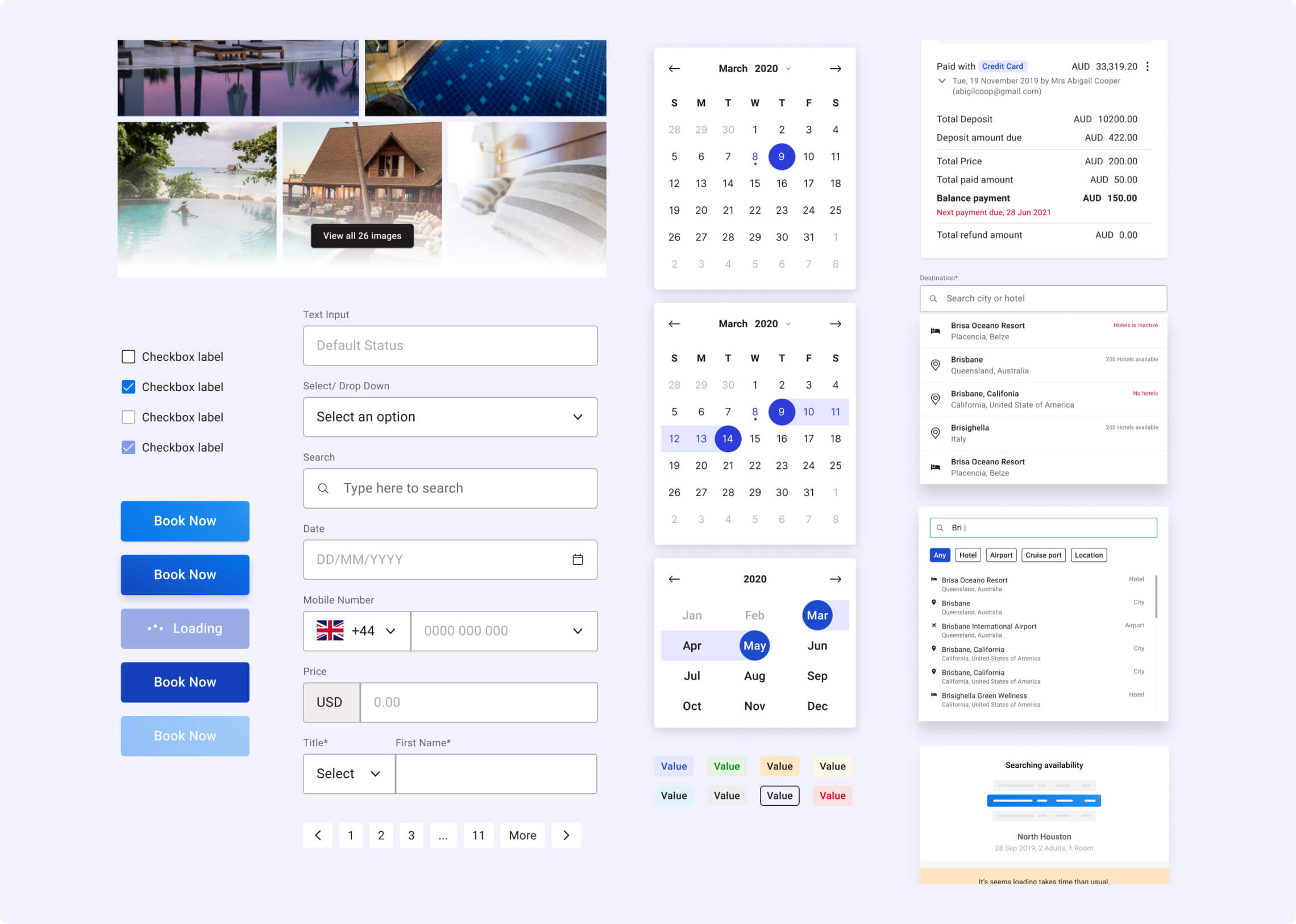Image resolution: width=1296 pixels, height=924 pixels.
Task: Toggle the fourth light-blue checked checkbox
Action: coord(128,447)
